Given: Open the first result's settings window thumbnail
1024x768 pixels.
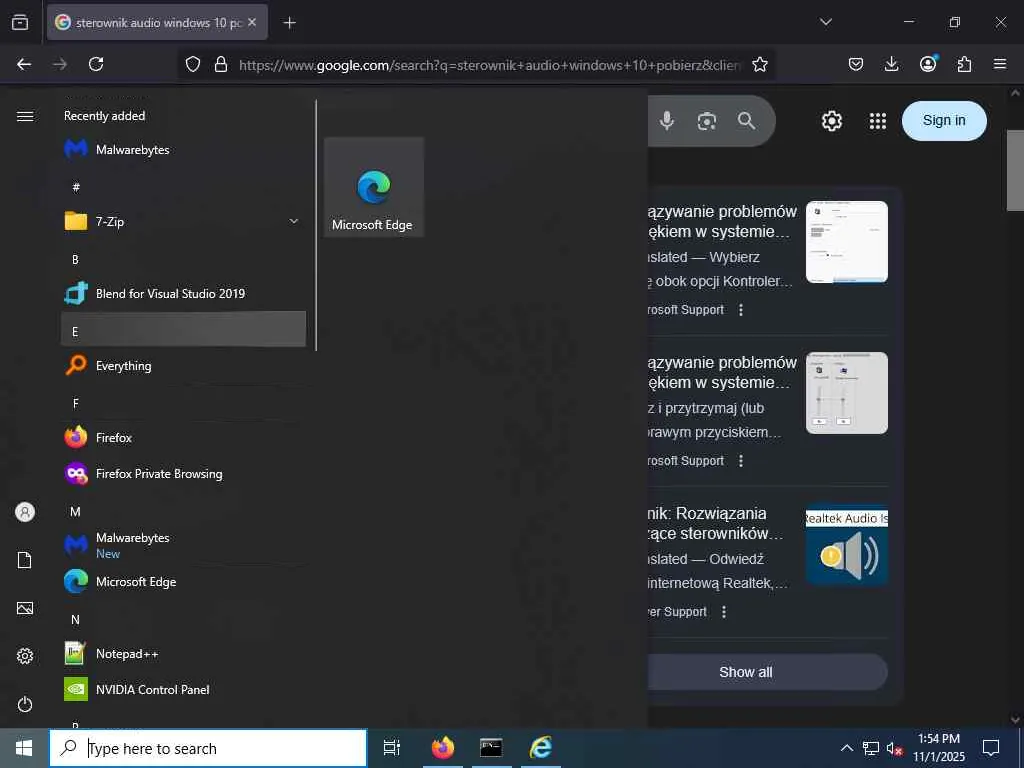Looking at the screenshot, I should point(846,242).
